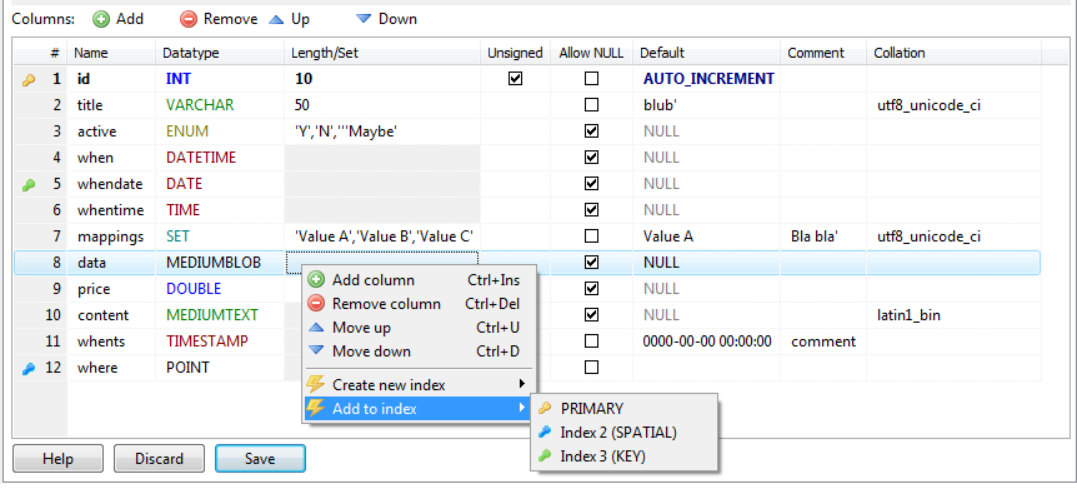
Task: Click the 0000-00-00 00:00:00 default cell
Action: pos(708,342)
